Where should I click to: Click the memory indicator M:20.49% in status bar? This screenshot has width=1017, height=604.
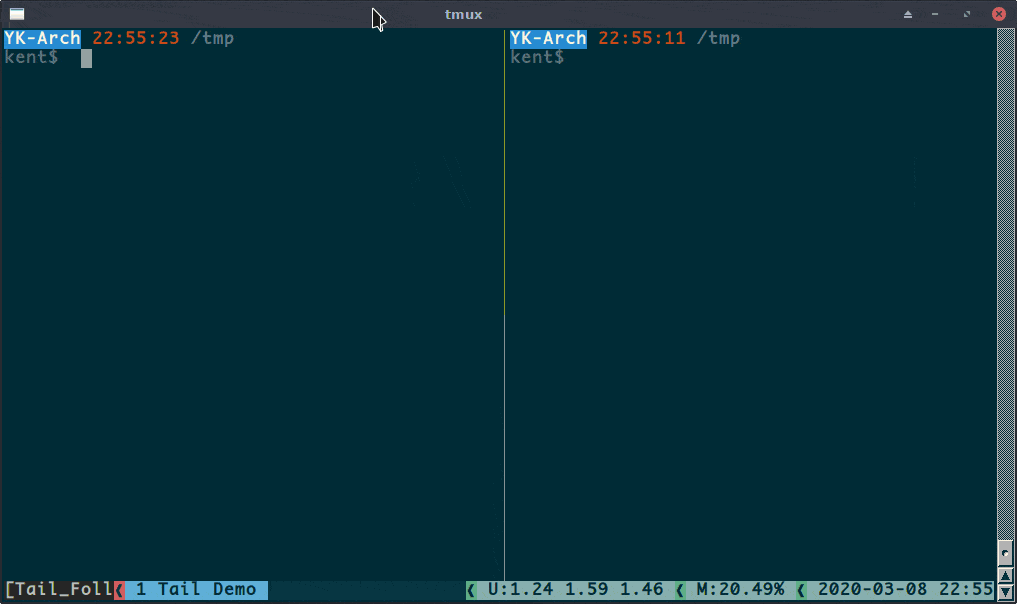tap(741, 590)
